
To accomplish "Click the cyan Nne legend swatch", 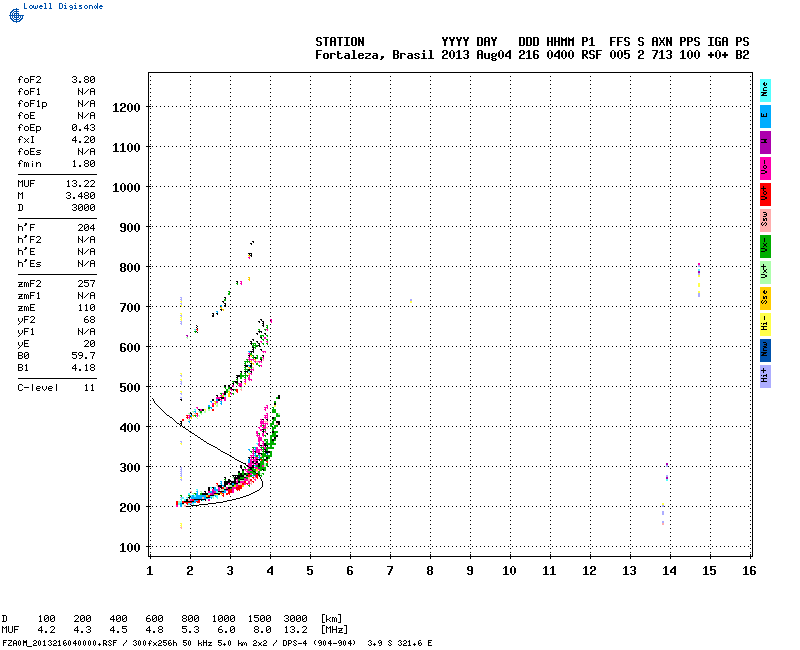I will pos(765,90).
